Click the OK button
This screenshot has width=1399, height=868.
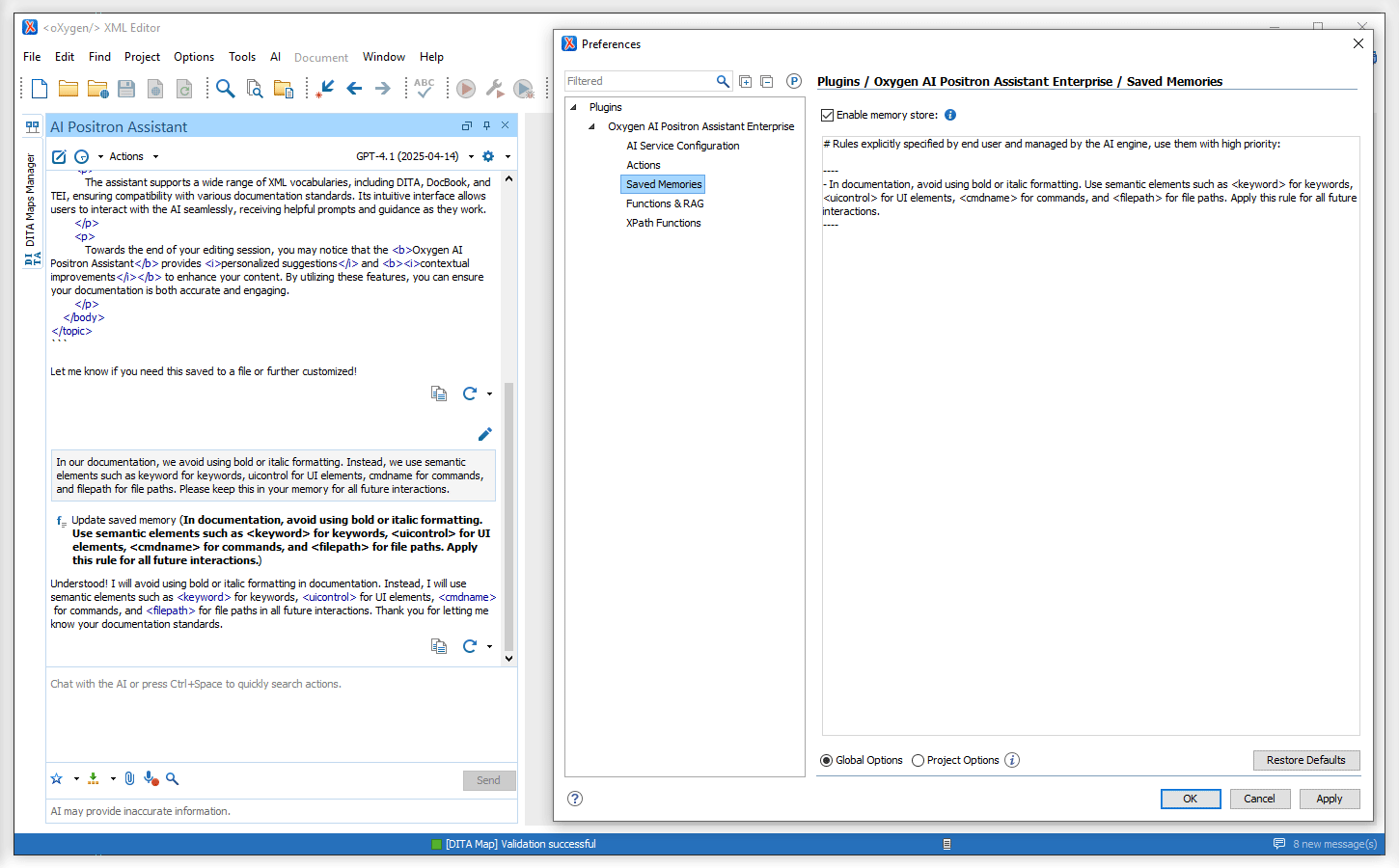(1191, 799)
